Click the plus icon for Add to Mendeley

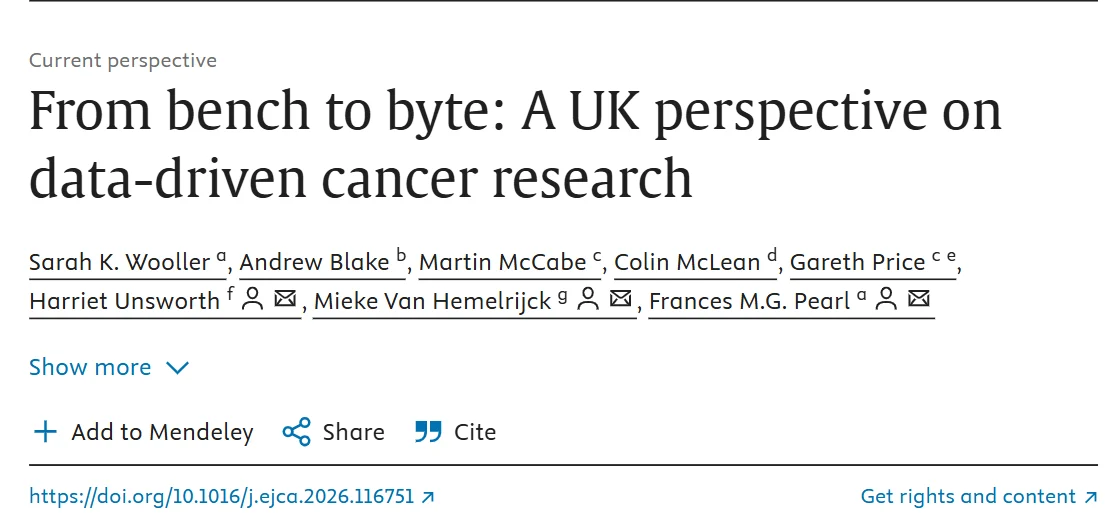point(45,432)
